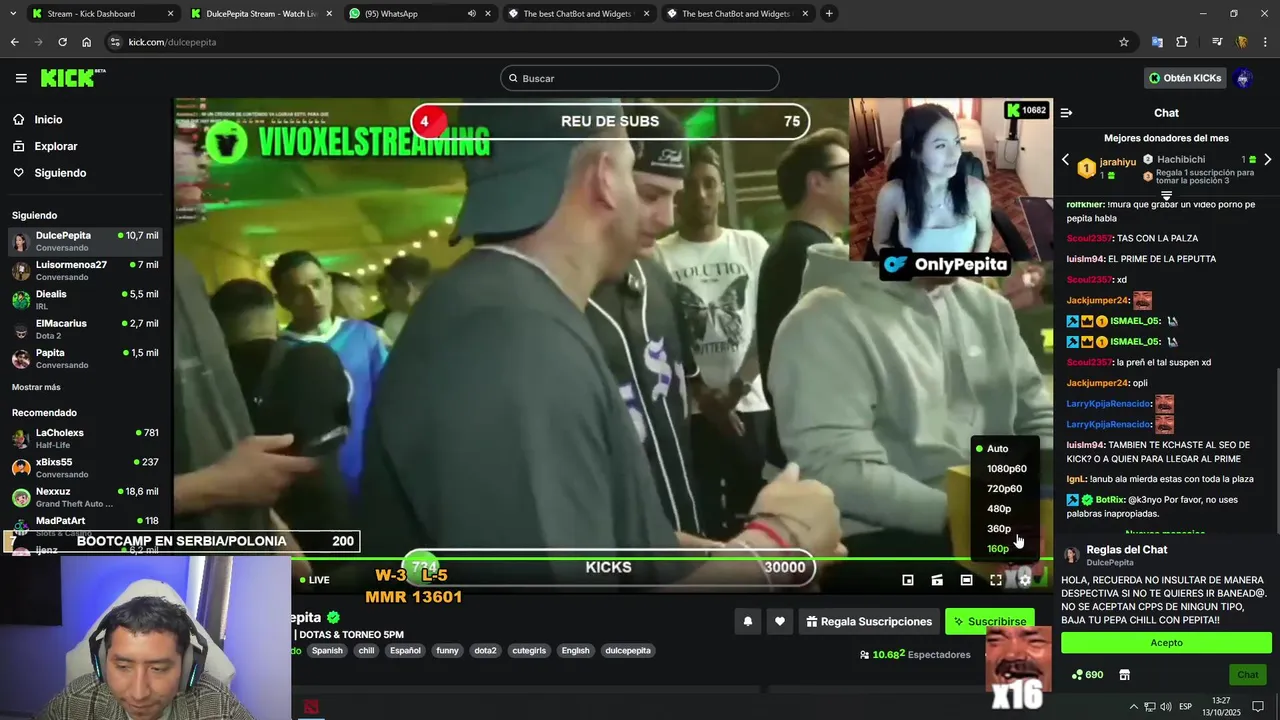Focus the Buscar search field
Screen dimensions: 1280x720
(640, 78)
